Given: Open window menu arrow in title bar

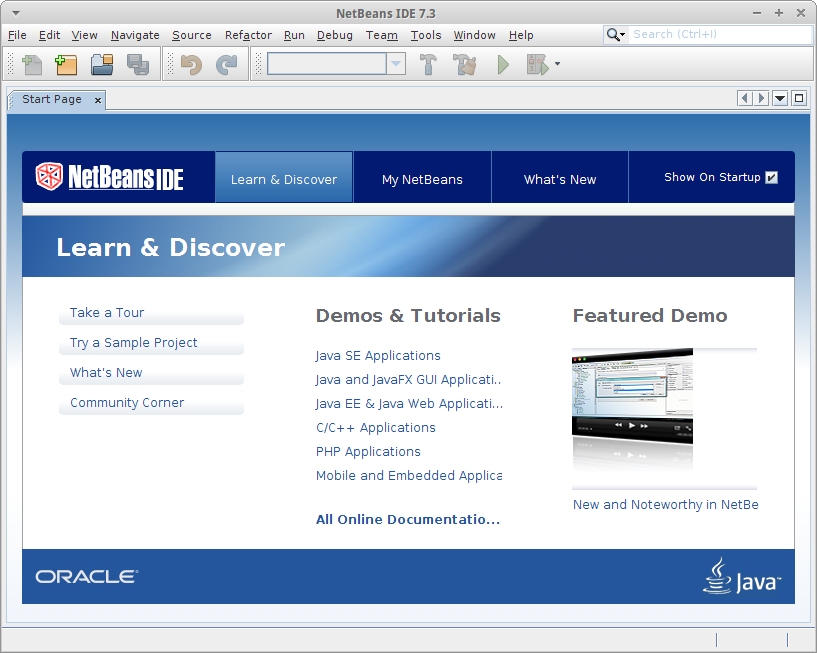Looking at the screenshot, I should point(16,13).
